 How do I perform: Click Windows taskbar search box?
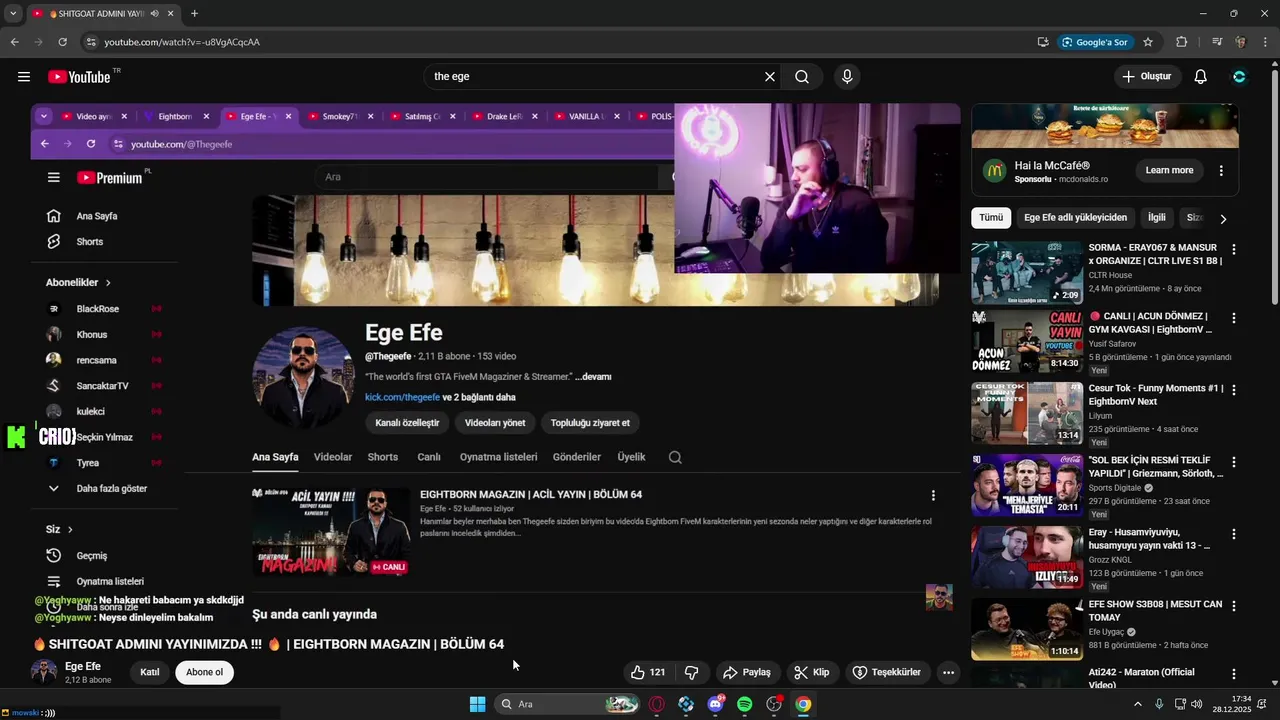pos(568,704)
